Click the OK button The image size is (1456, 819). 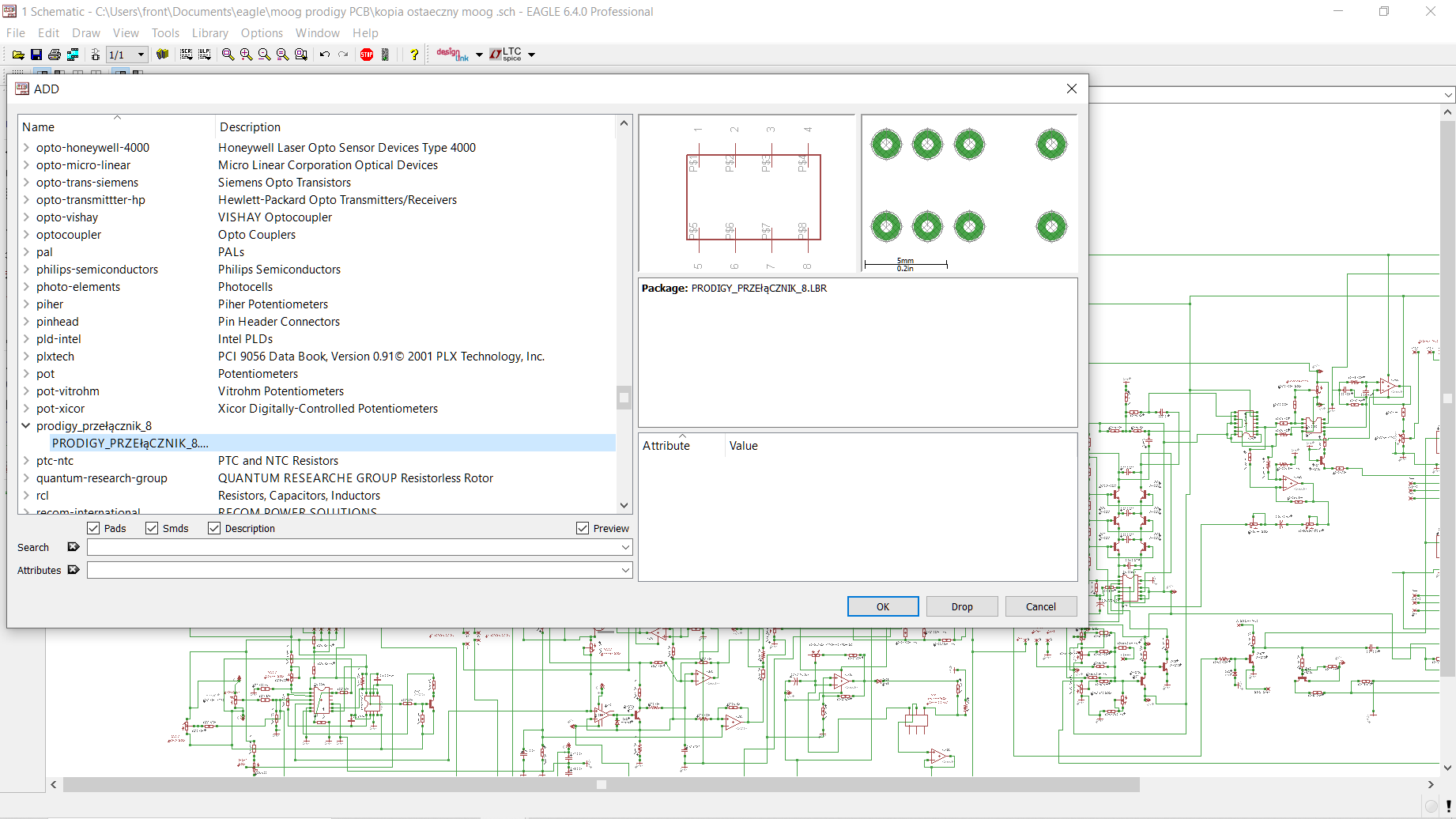click(883, 606)
